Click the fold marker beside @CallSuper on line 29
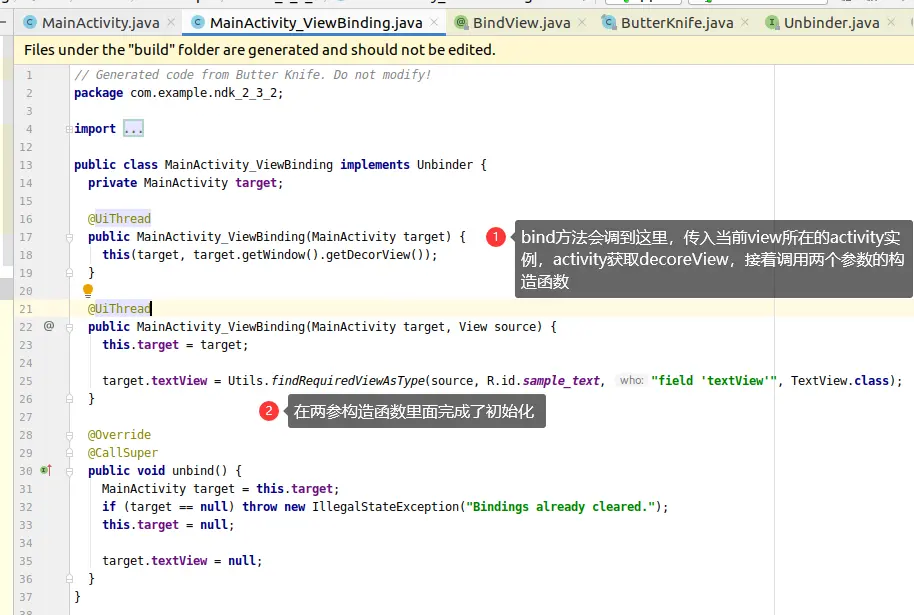914x615 pixels. pos(69,453)
